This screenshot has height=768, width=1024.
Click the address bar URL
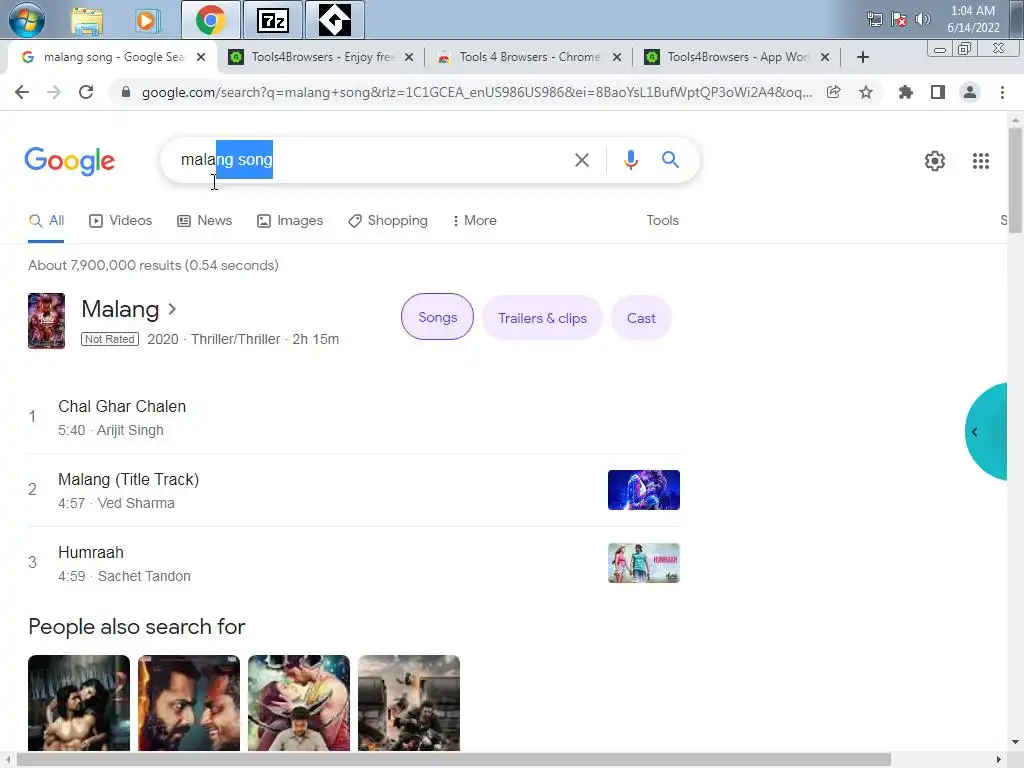click(x=477, y=92)
